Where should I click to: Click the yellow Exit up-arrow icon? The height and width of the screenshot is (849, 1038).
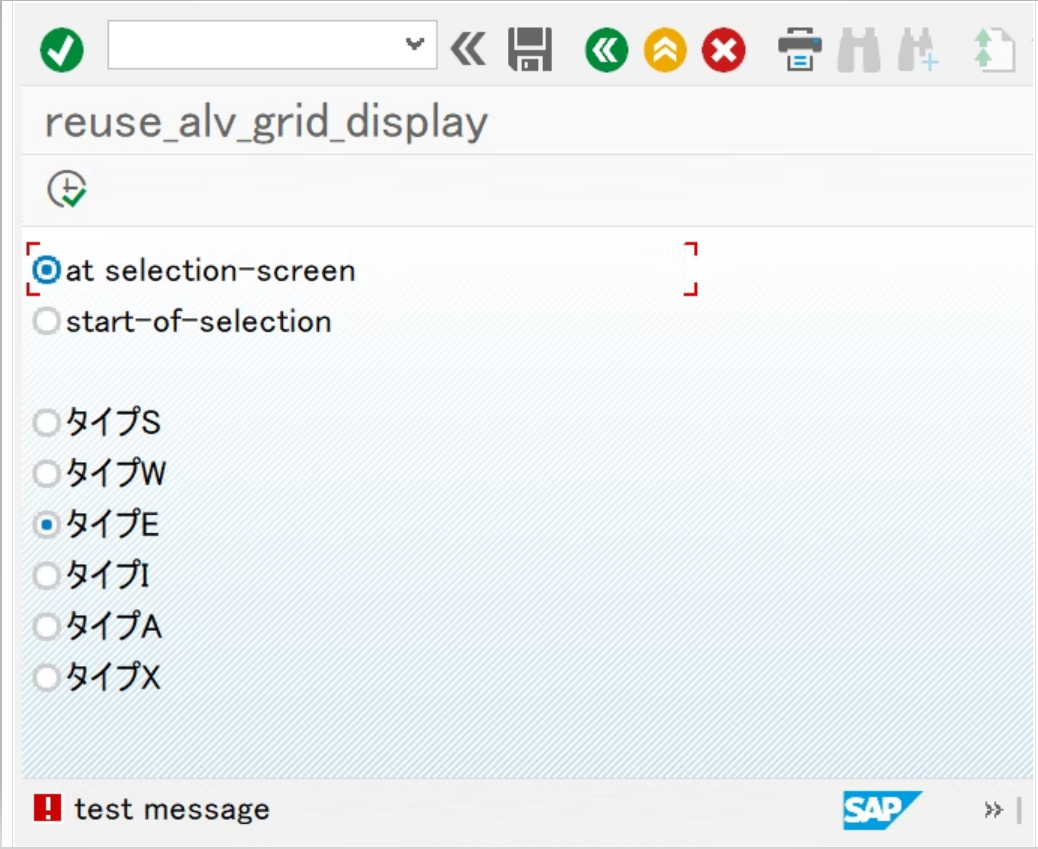(665, 50)
